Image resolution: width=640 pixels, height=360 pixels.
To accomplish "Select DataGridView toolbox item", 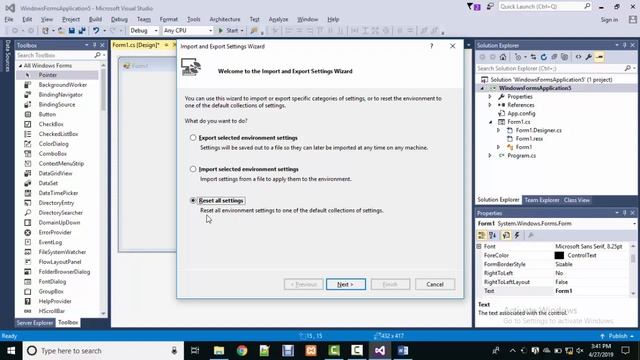I will (57, 173).
